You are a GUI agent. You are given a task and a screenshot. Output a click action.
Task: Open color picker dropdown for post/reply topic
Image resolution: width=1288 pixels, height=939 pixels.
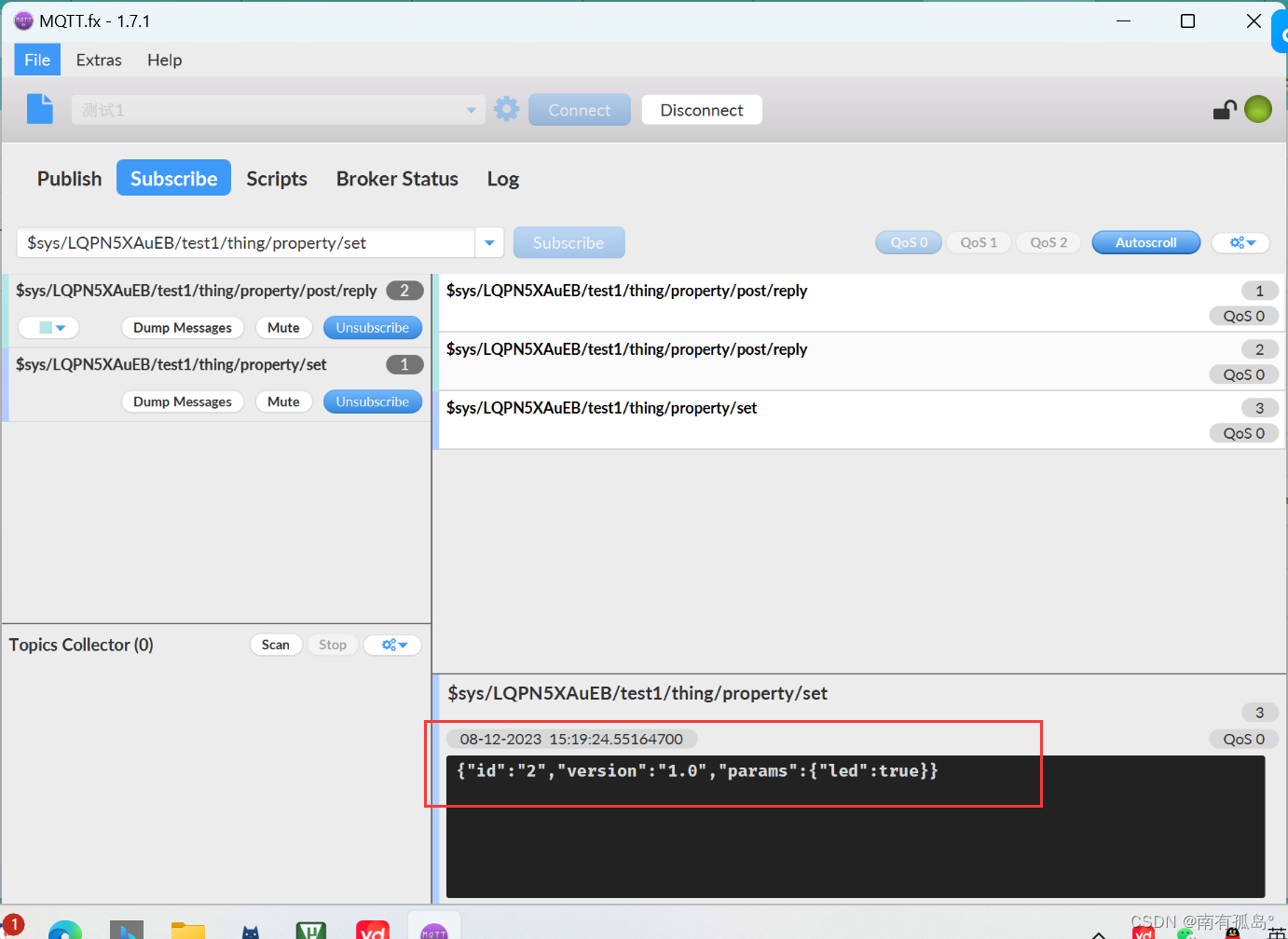49,328
